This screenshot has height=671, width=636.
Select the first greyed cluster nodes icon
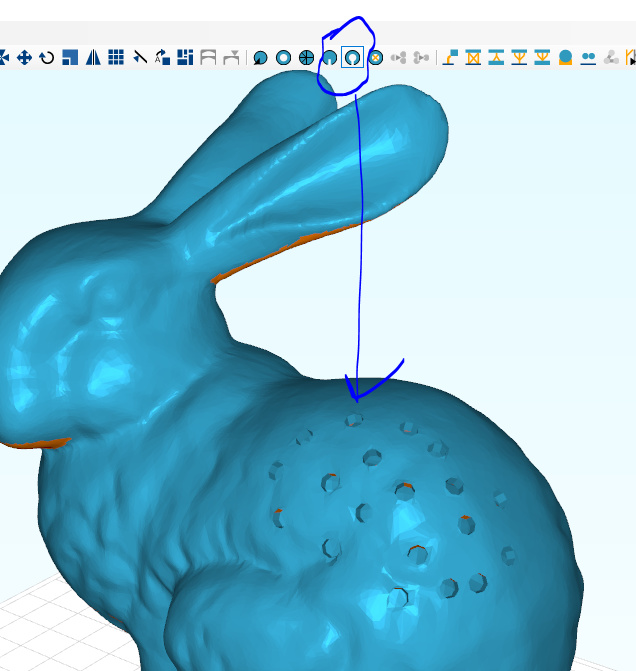click(x=398, y=58)
